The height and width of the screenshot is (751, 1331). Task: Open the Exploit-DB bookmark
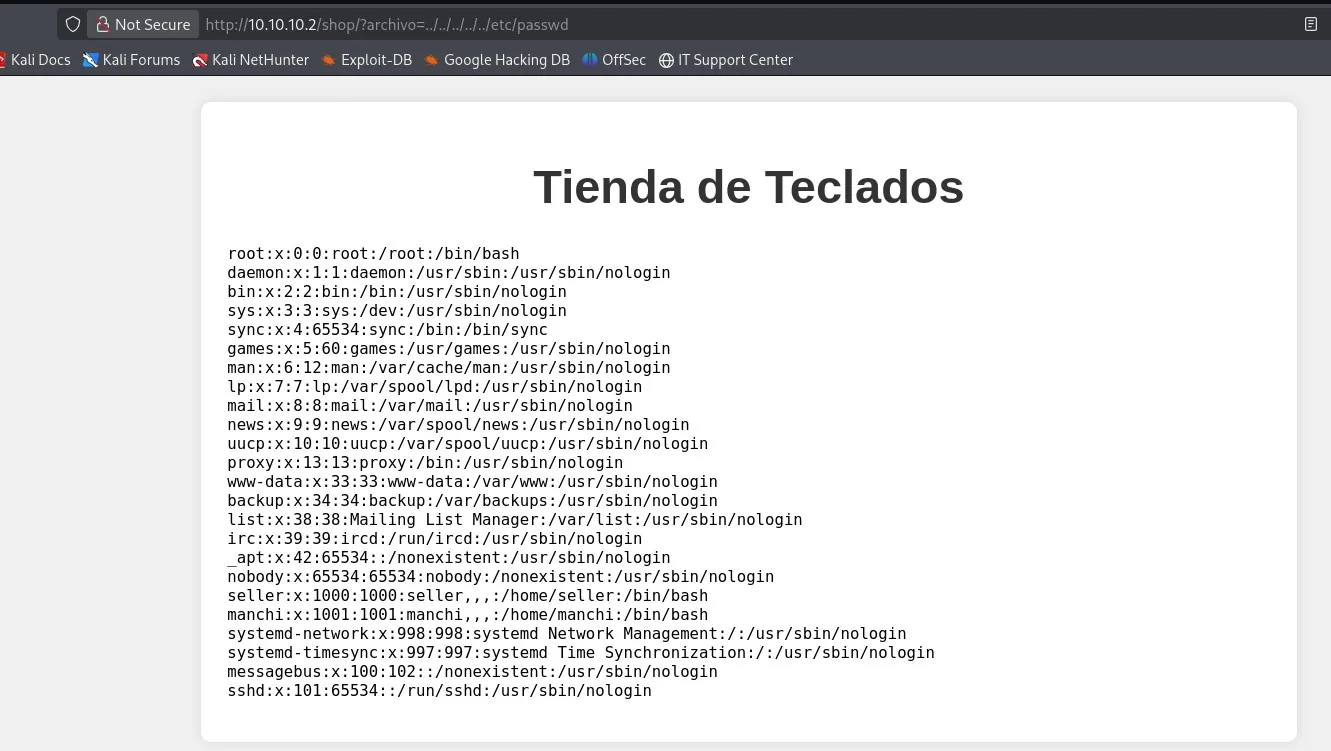pyautogui.click(x=367, y=60)
